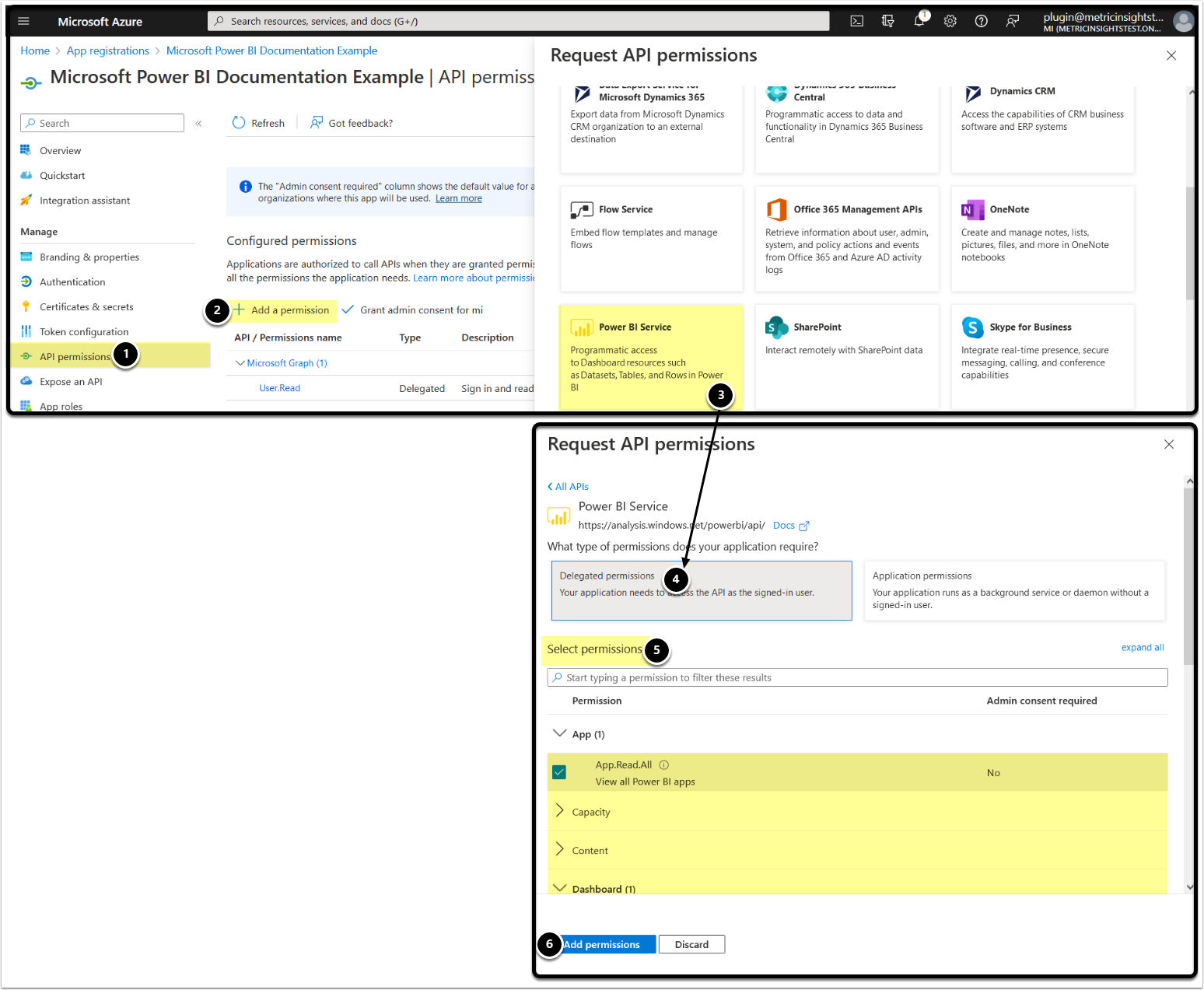The height and width of the screenshot is (990, 1204).
Task: Navigate to Home breadcrumb
Action: point(35,51)
